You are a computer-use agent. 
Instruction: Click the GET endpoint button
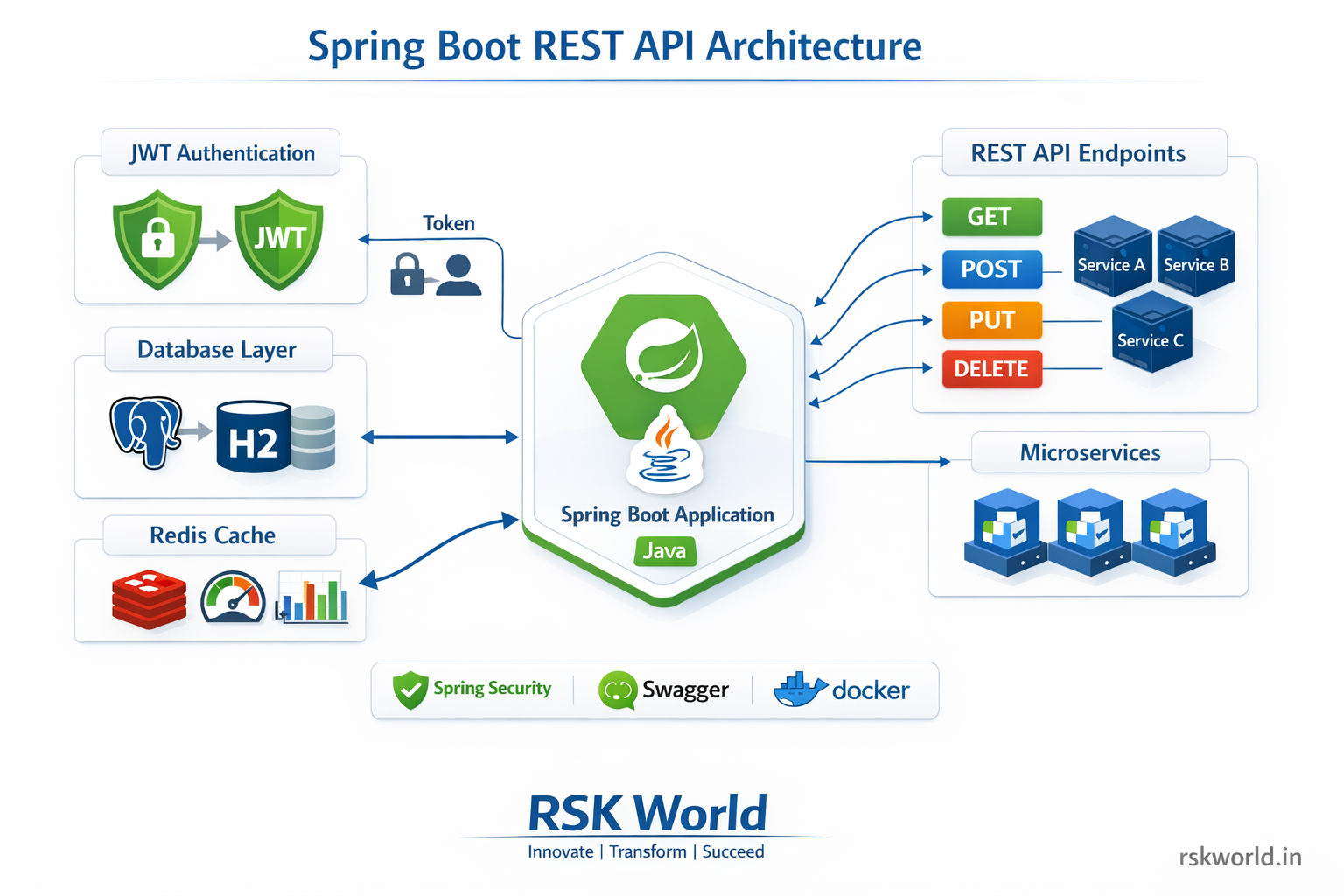click(x=991, y=217)
